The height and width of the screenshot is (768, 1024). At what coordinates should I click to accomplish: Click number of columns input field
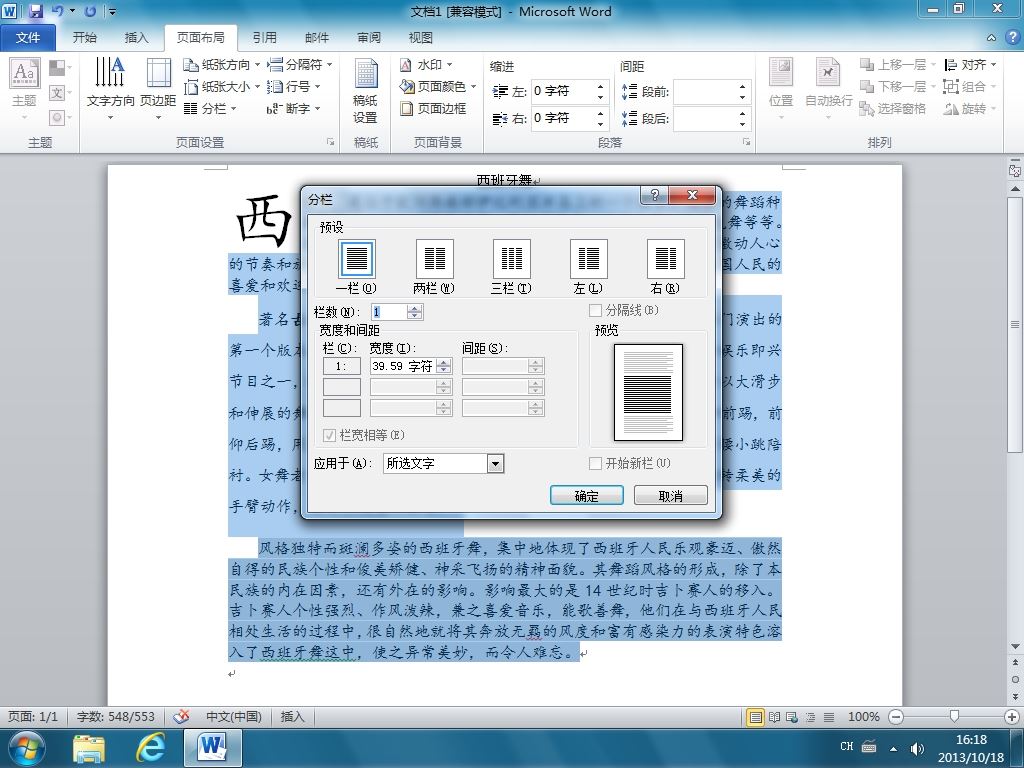pos(389,312)
